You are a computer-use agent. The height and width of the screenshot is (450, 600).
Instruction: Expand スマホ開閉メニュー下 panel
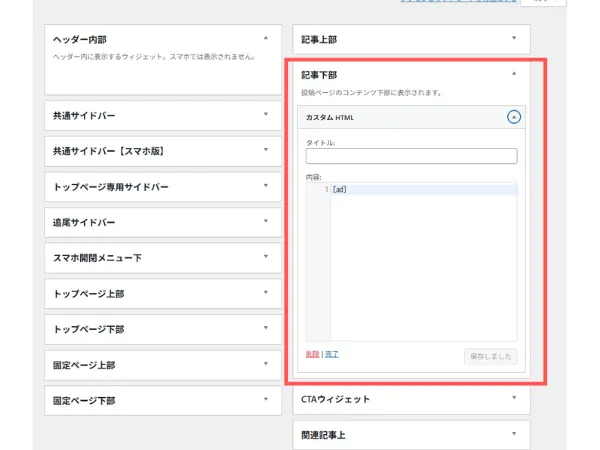265,257
